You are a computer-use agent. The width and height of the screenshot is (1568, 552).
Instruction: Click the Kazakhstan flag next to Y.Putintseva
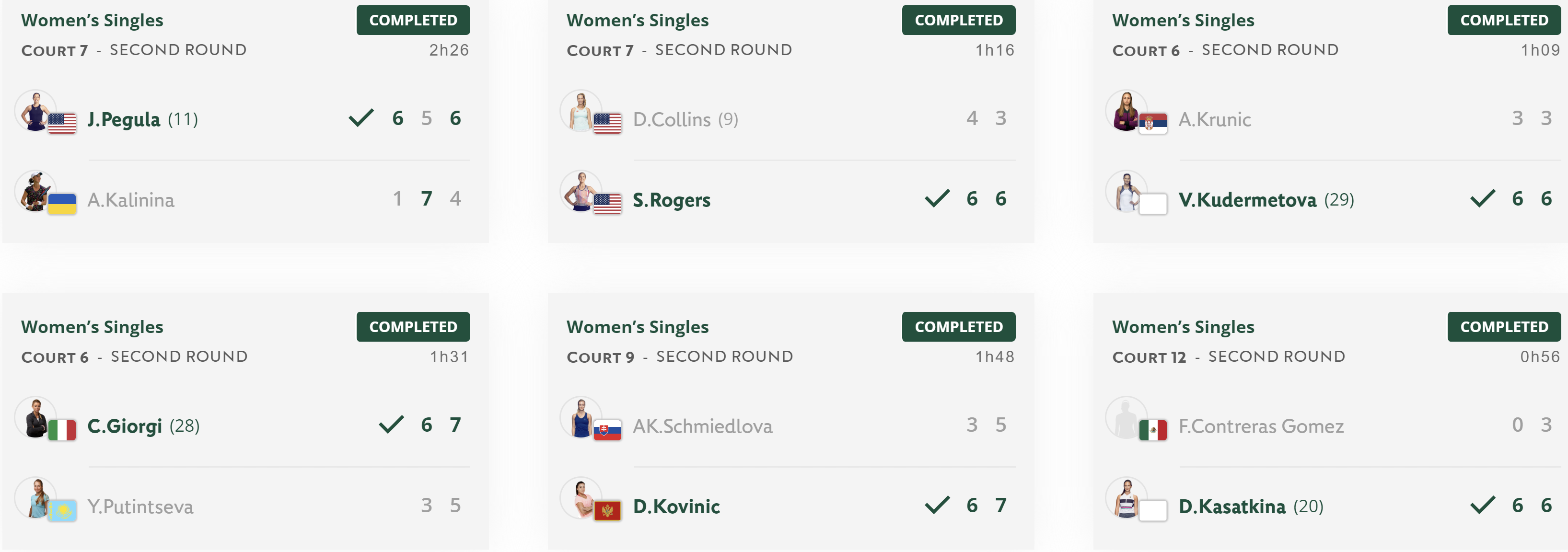point(62,511)
